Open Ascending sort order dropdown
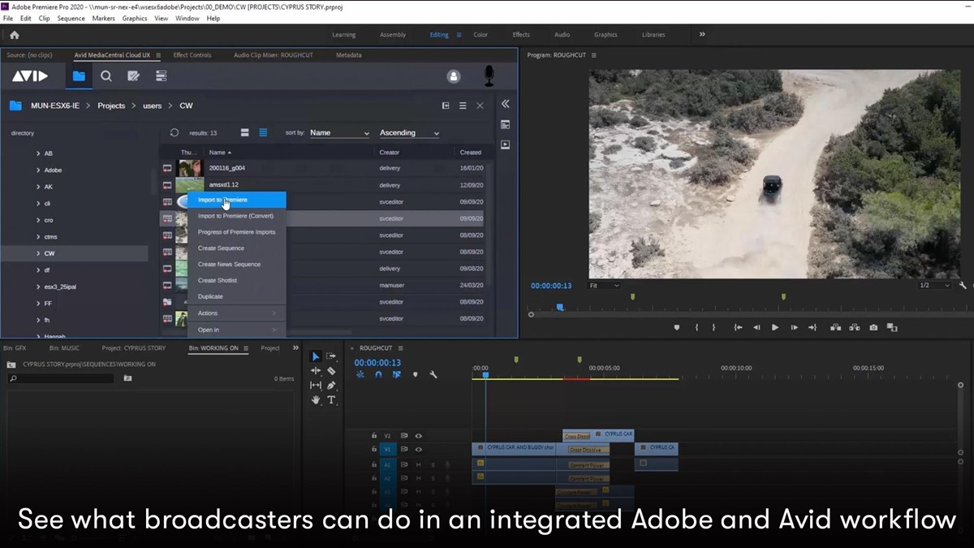 (x=409, y=133)
